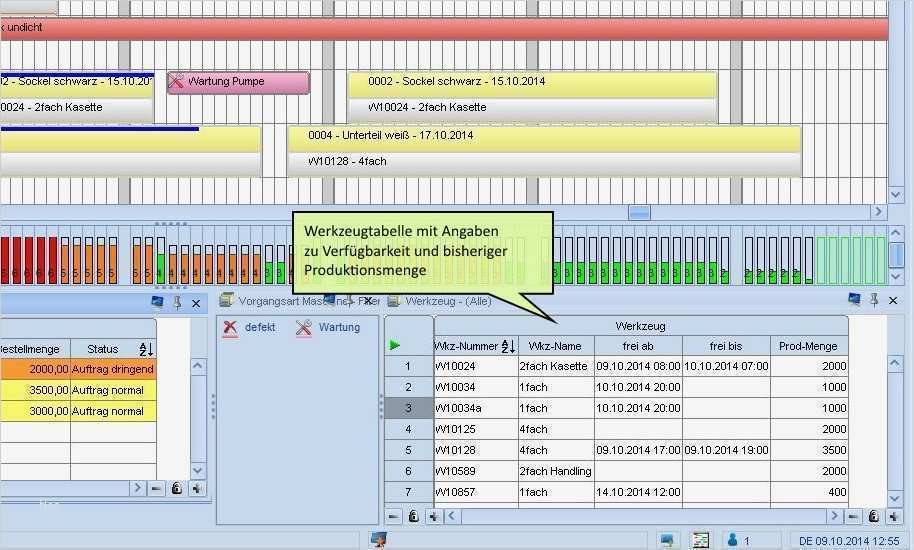Sort the Status column with A-Z icon
The image size is (914, 550).
pyautogui.click(x=146, y=349)
